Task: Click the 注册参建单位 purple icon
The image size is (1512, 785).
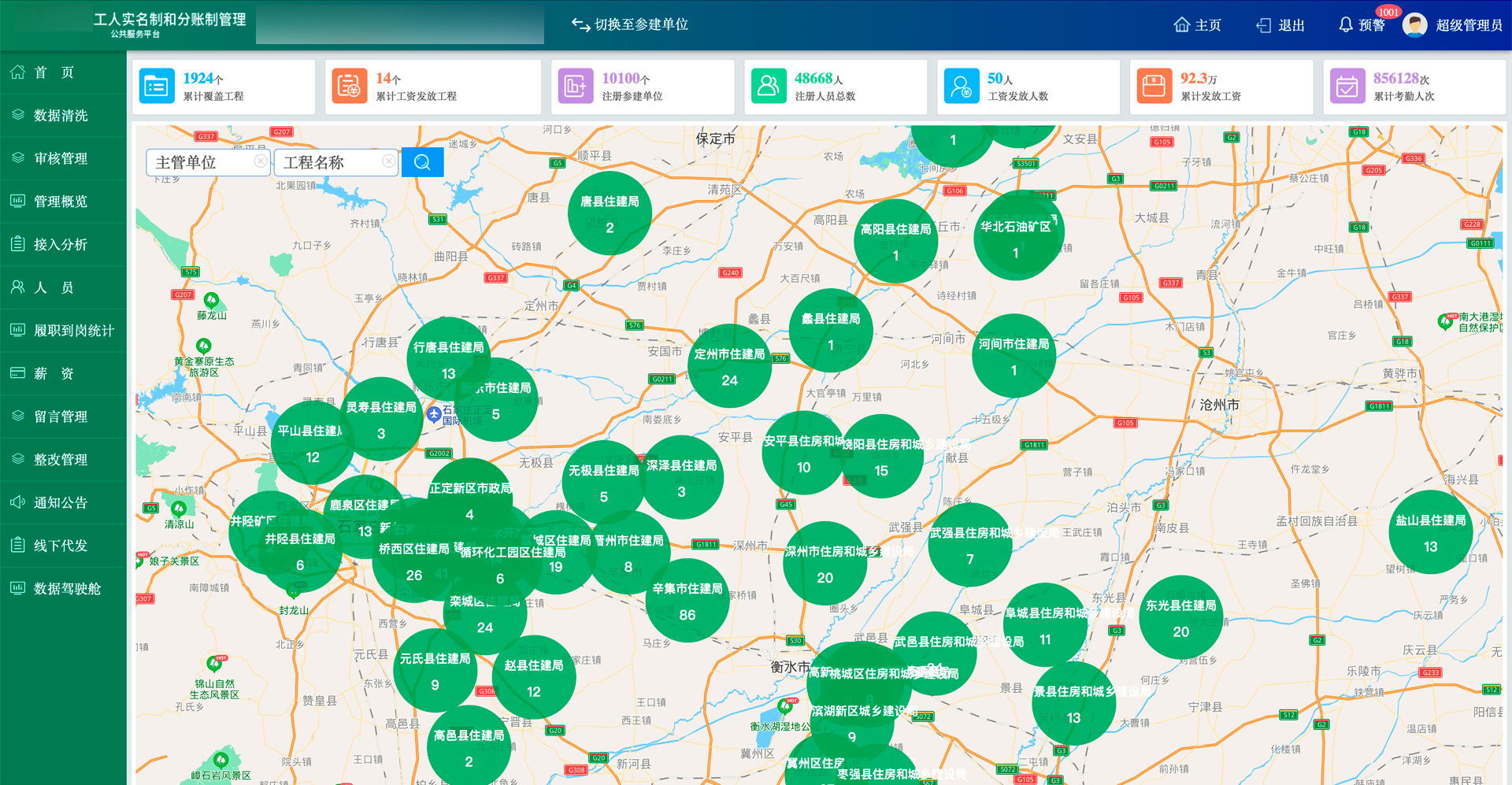Action: coord(575,86)
